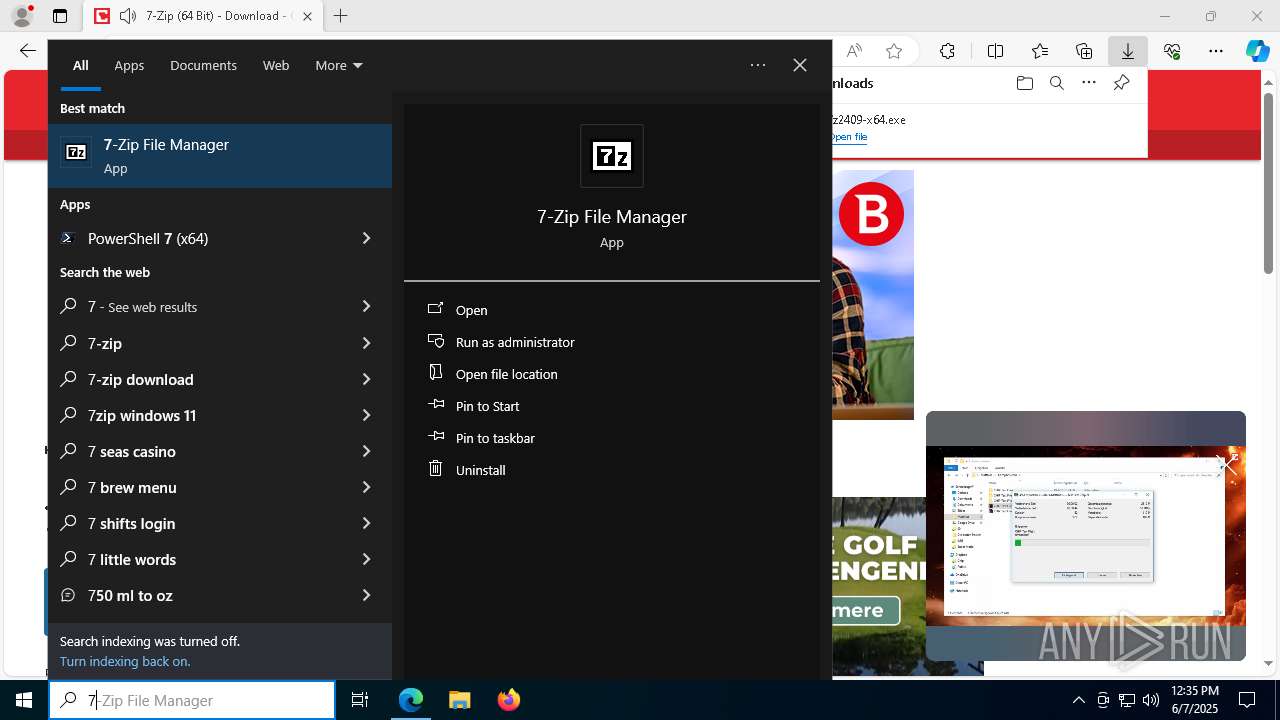Add this page to favorites star
Viewport: 1280px width, 720px height.
(x=894, y=51)
